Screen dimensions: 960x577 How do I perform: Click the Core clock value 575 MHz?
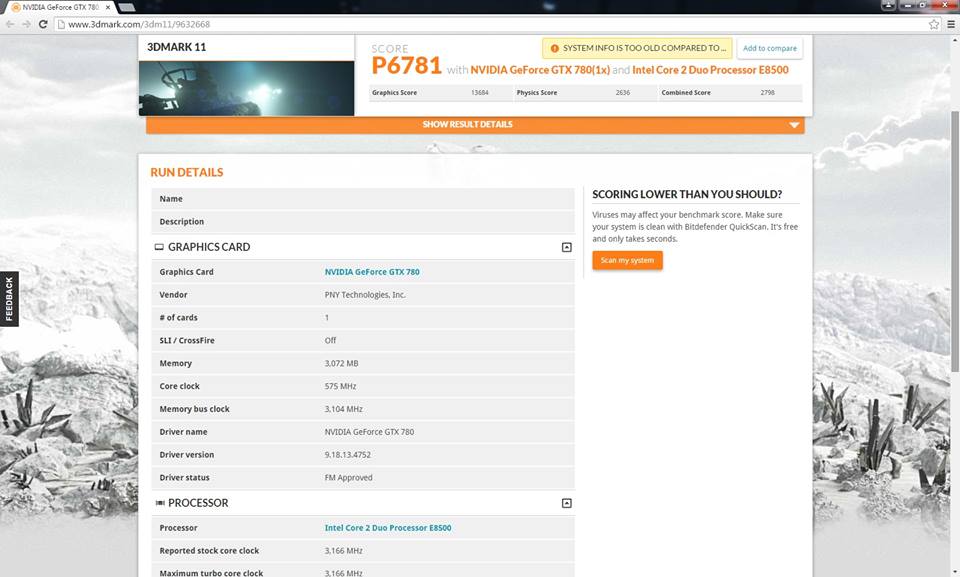(x=340, y=387)
